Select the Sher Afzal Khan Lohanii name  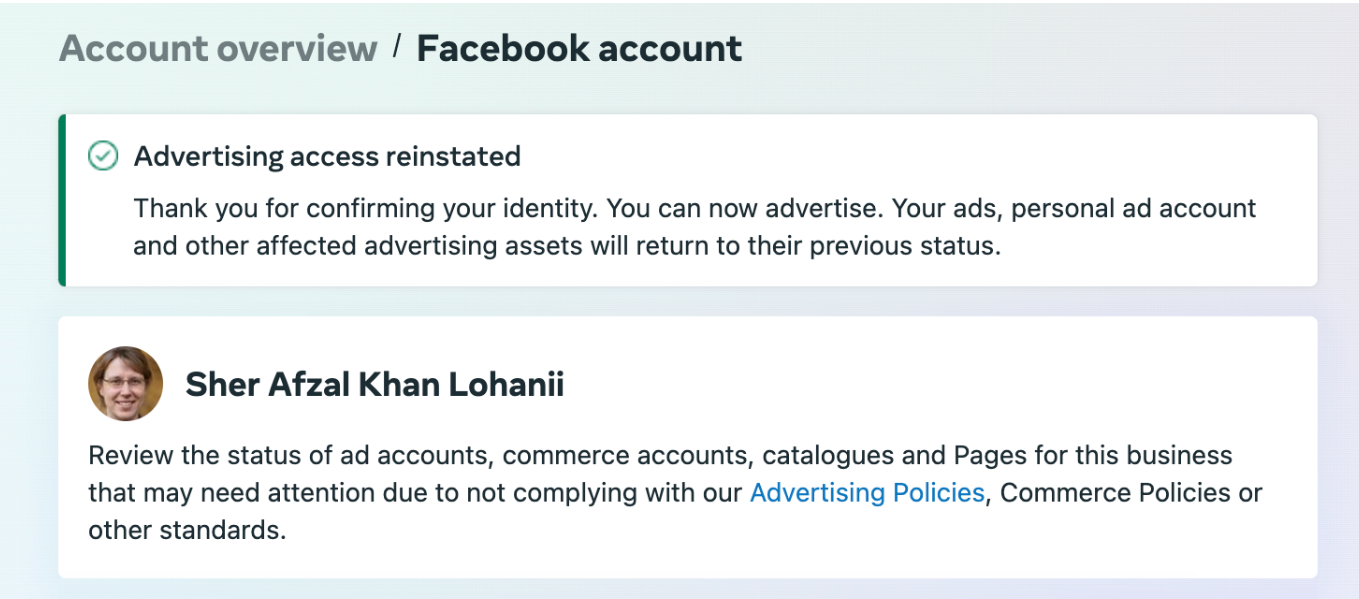point(375,385)
